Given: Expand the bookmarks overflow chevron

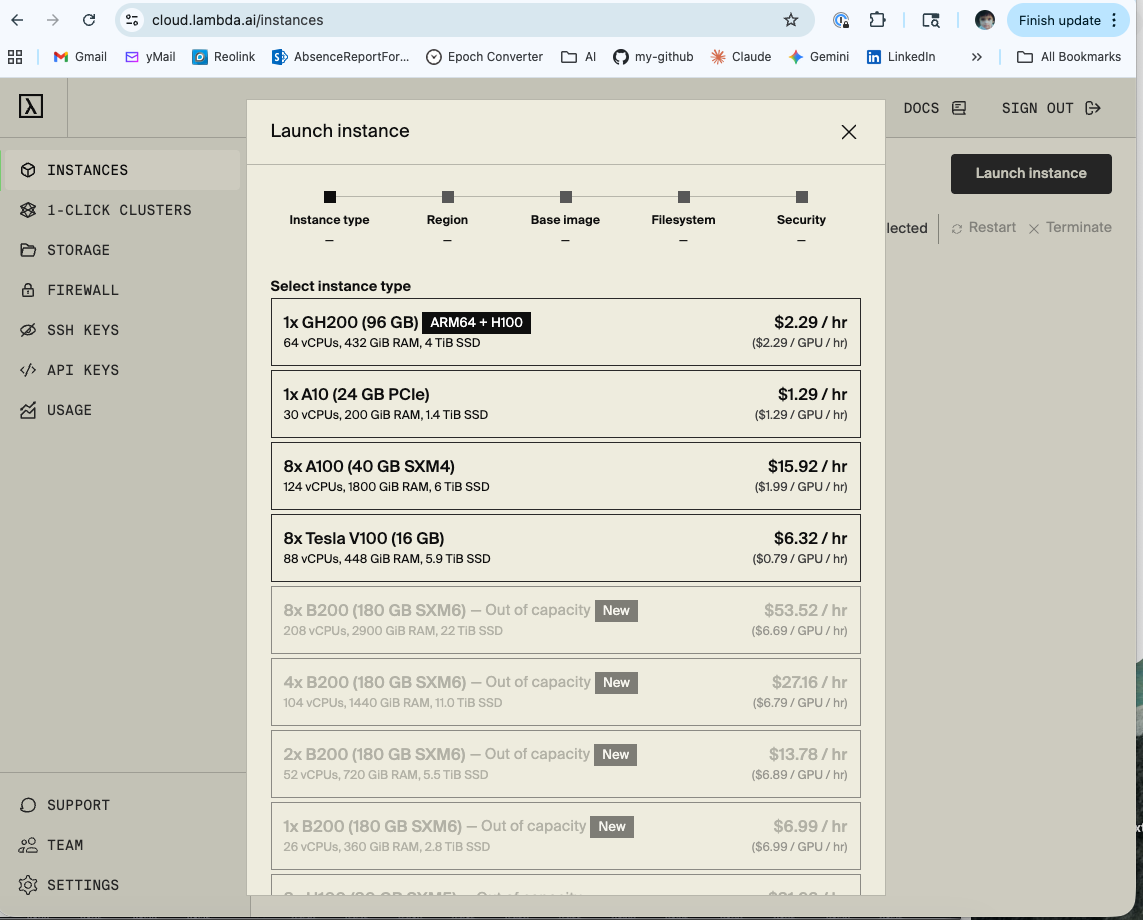Looking at the screenshot, I should pos(976,57).
